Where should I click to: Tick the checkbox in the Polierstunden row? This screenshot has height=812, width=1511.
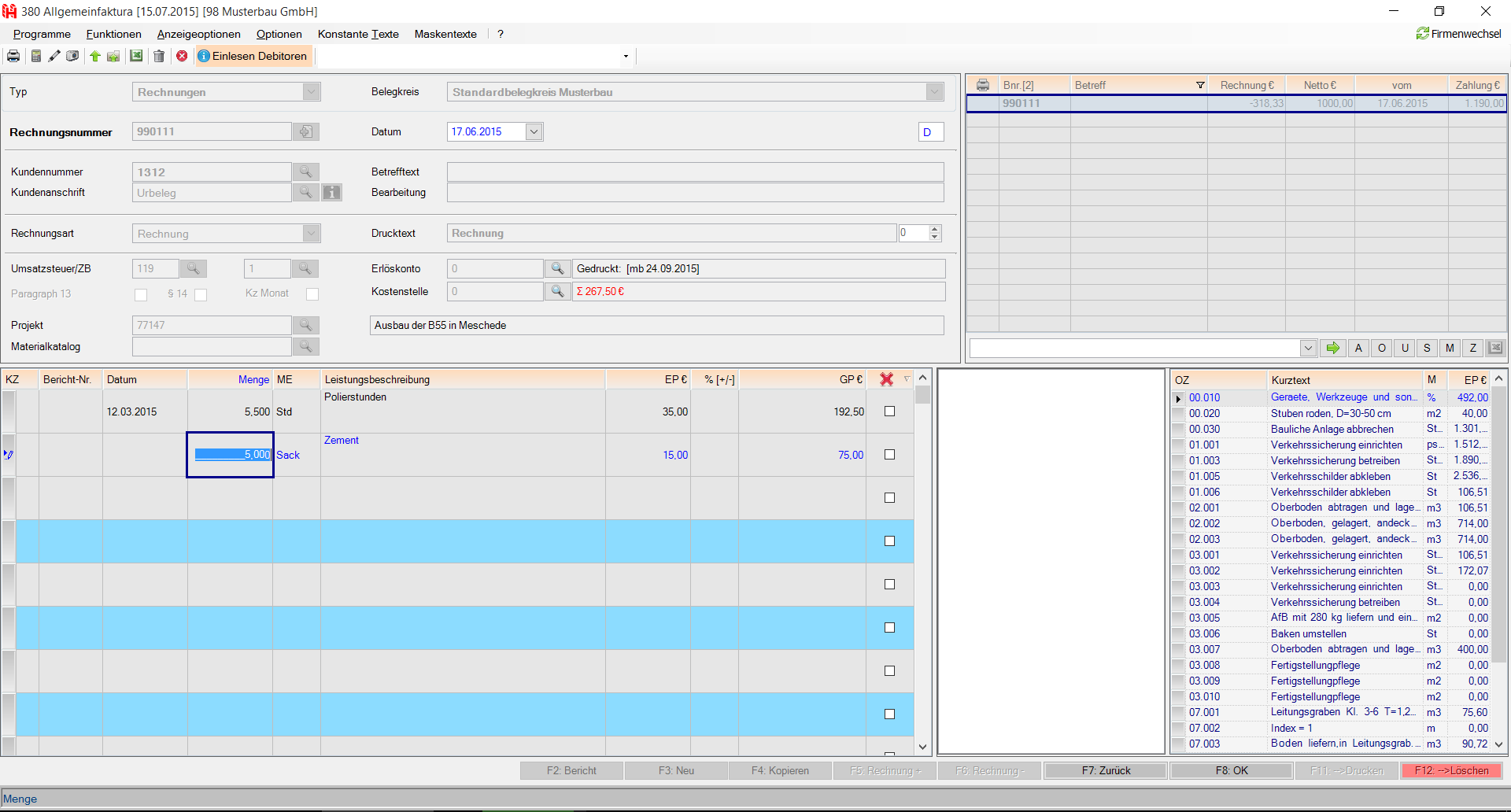(889, 412)
